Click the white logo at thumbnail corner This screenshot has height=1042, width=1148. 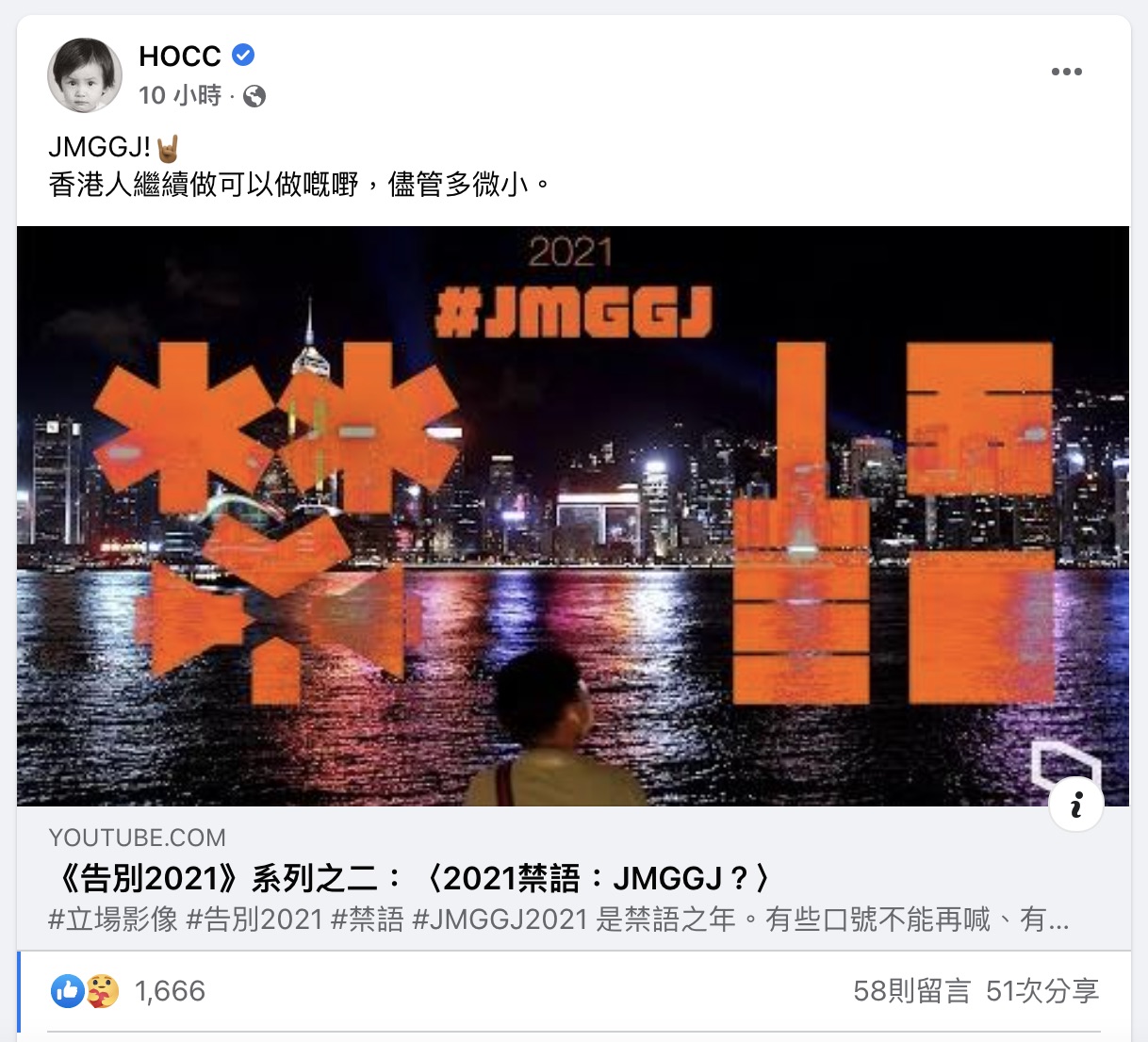(1063, 766)
